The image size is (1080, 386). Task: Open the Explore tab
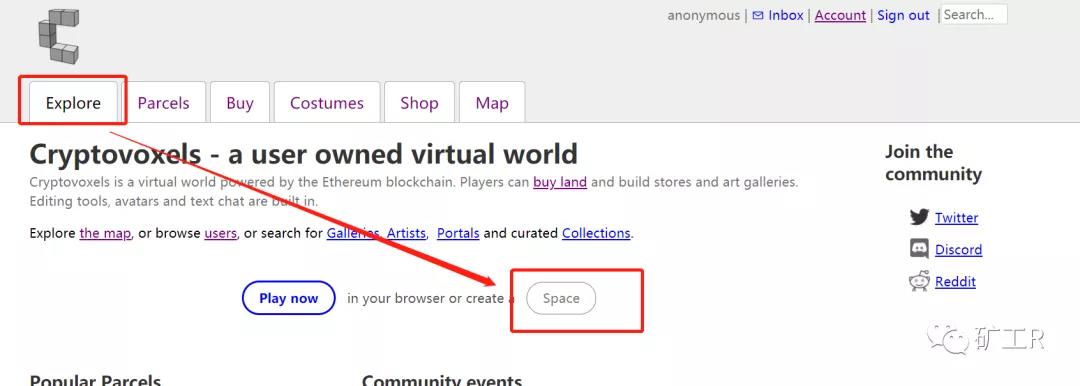point(73,103)
